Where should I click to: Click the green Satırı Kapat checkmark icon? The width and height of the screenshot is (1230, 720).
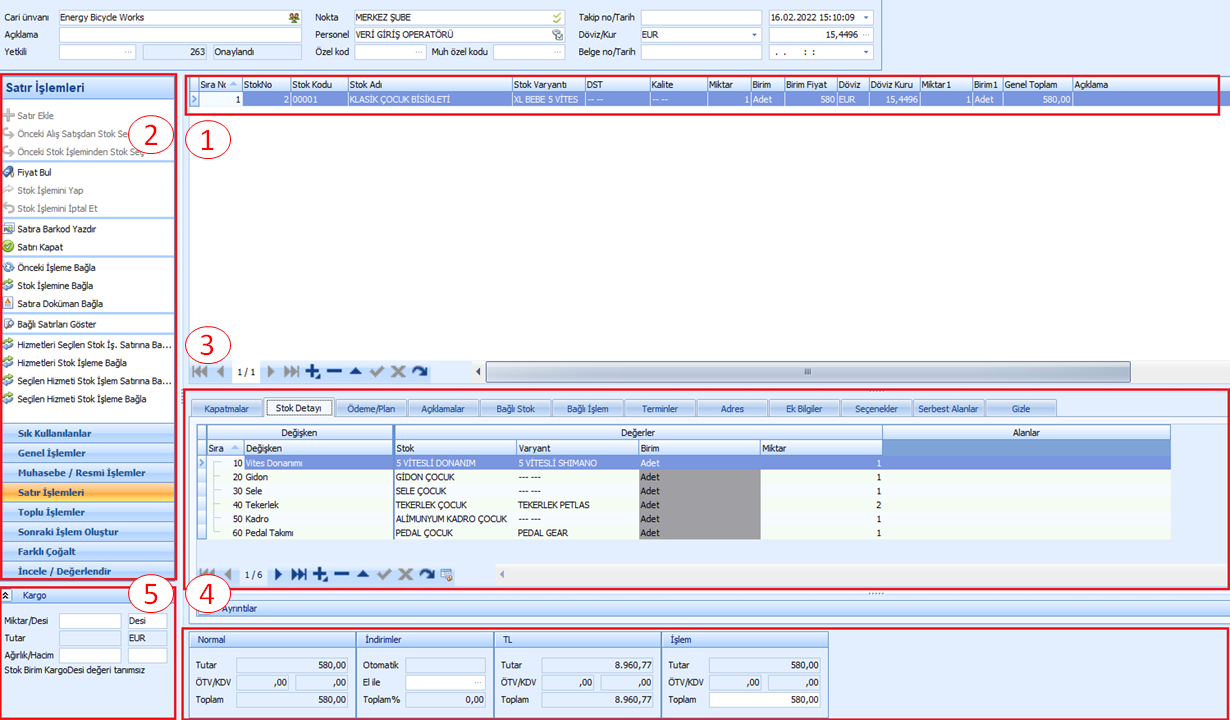click(x=9, y=247)
